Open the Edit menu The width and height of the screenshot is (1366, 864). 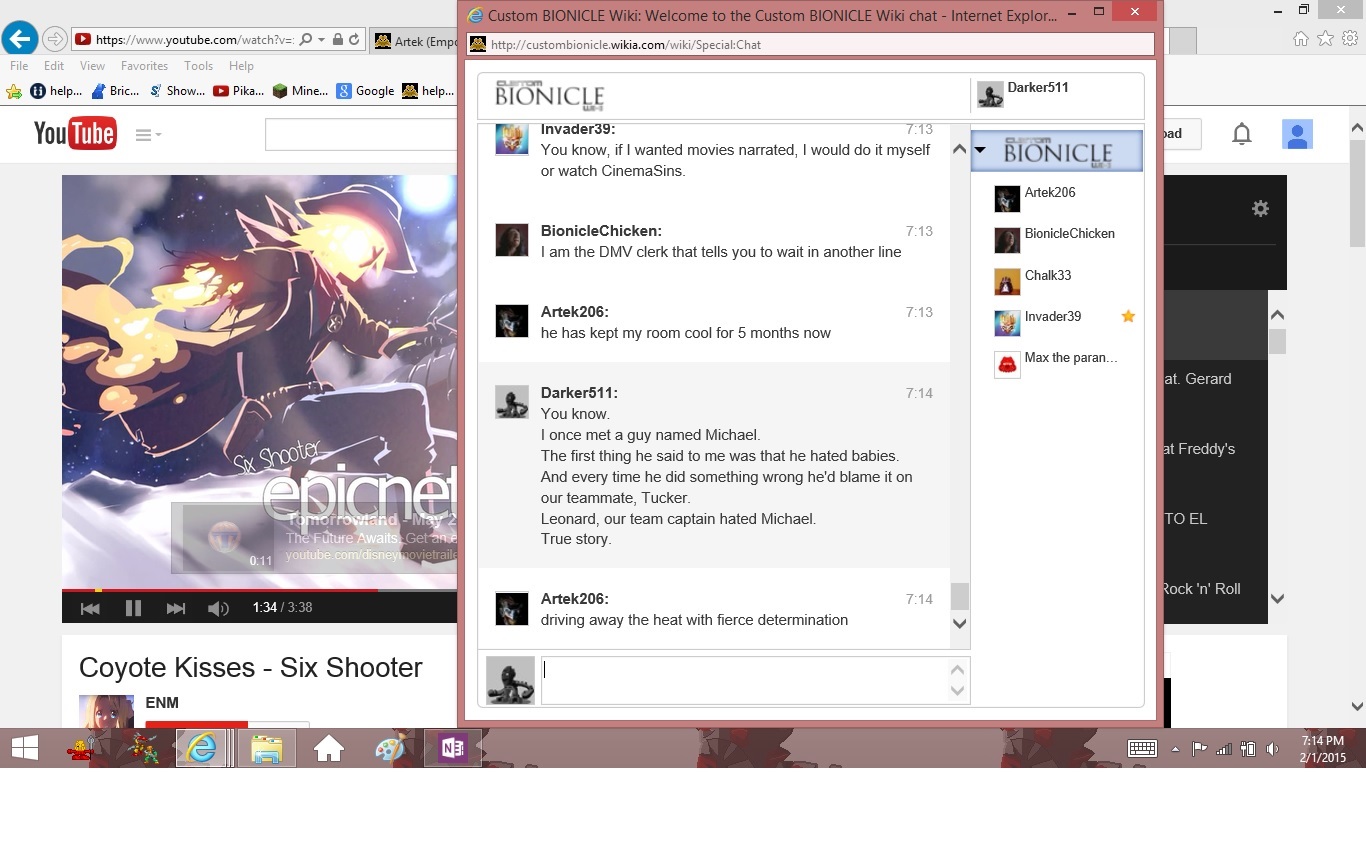54,66
